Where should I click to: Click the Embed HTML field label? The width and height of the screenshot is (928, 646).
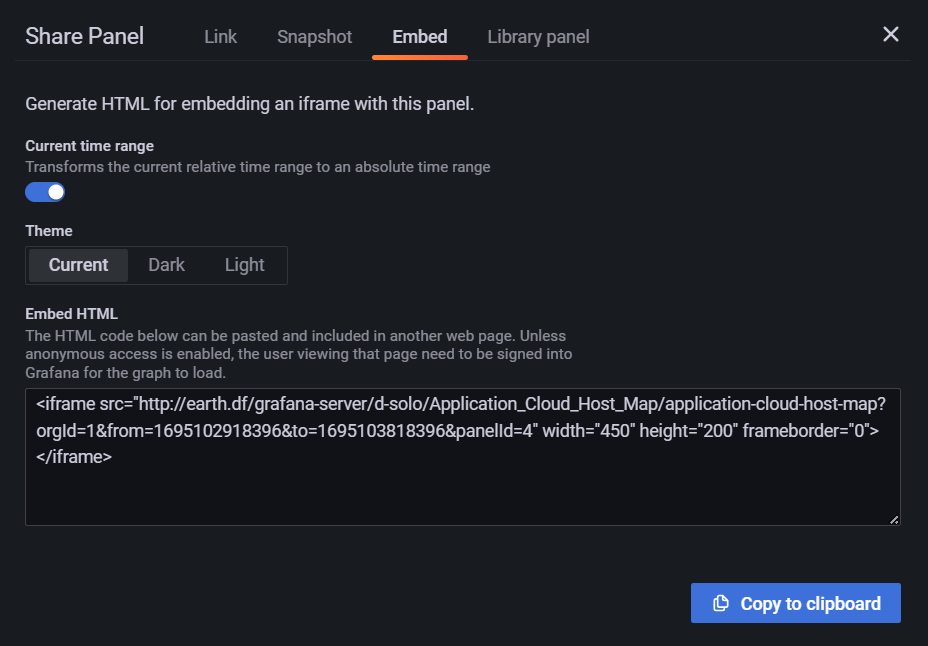[71, 314]
